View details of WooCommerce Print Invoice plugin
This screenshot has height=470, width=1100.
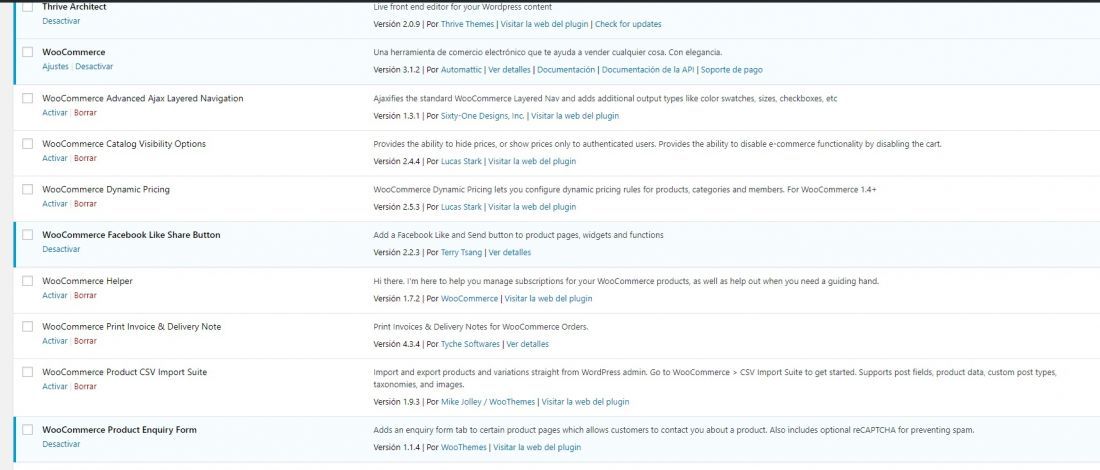click(528, 344)
